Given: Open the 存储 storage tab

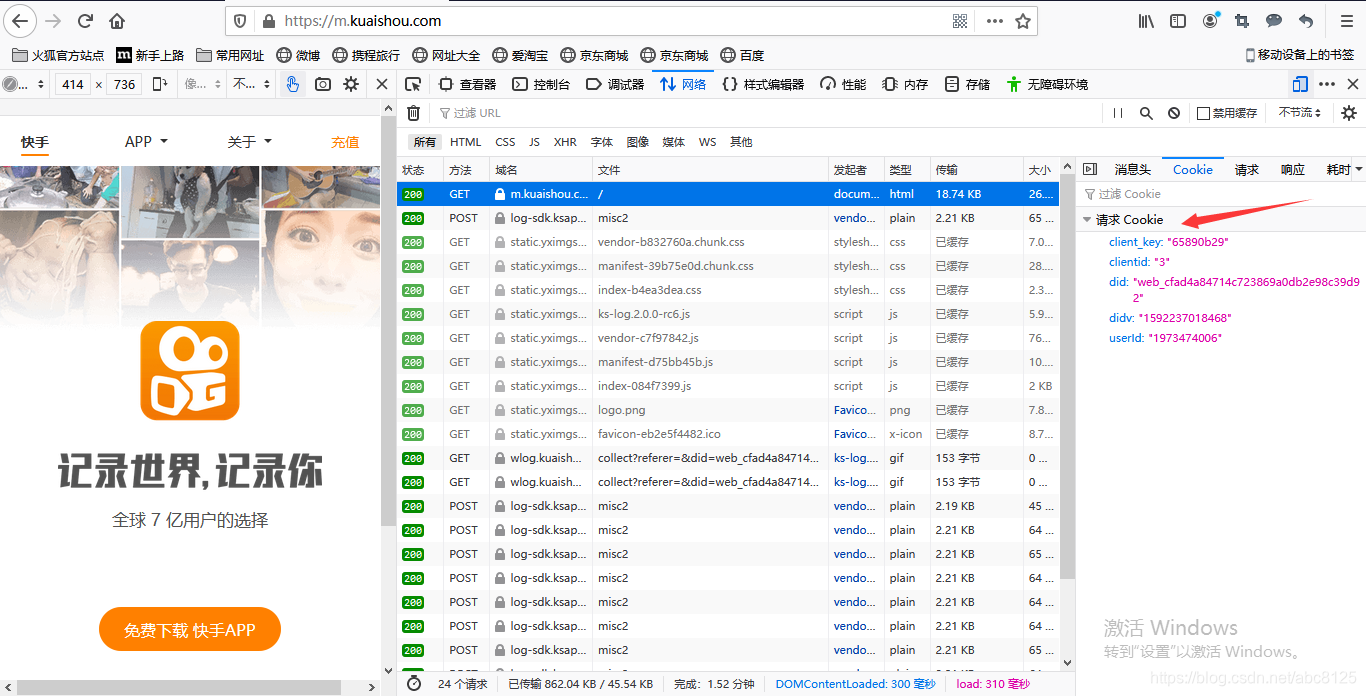Looking at the screenshot, I should pyautogui.click(x=967, y=85).
